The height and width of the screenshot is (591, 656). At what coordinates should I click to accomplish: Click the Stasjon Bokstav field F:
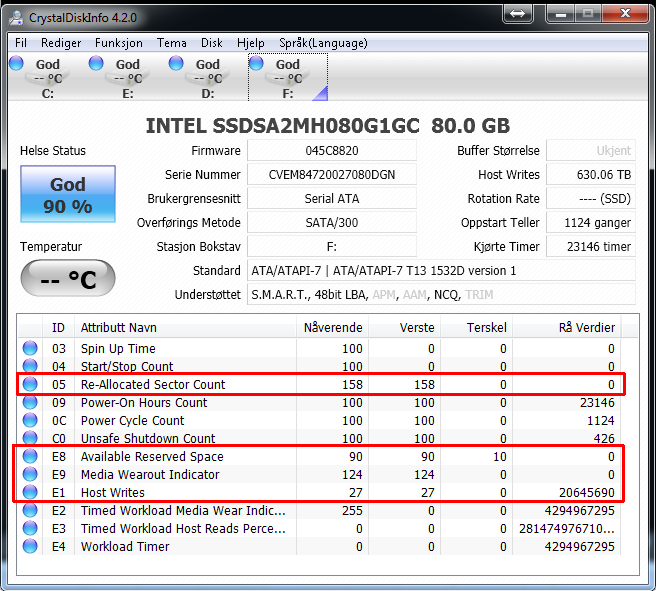coord(332,246)
